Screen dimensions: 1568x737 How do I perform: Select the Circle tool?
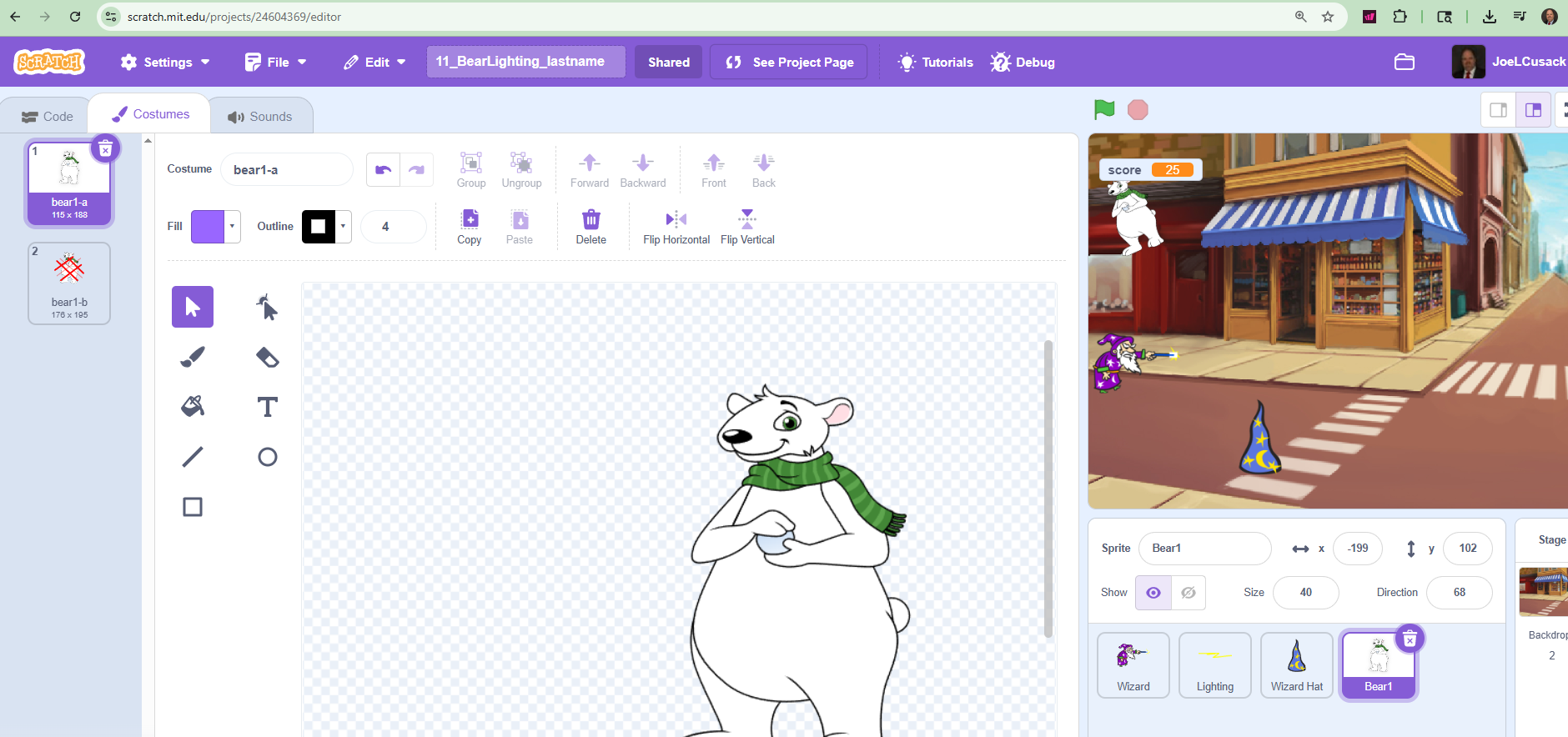(x=267, y=457)
